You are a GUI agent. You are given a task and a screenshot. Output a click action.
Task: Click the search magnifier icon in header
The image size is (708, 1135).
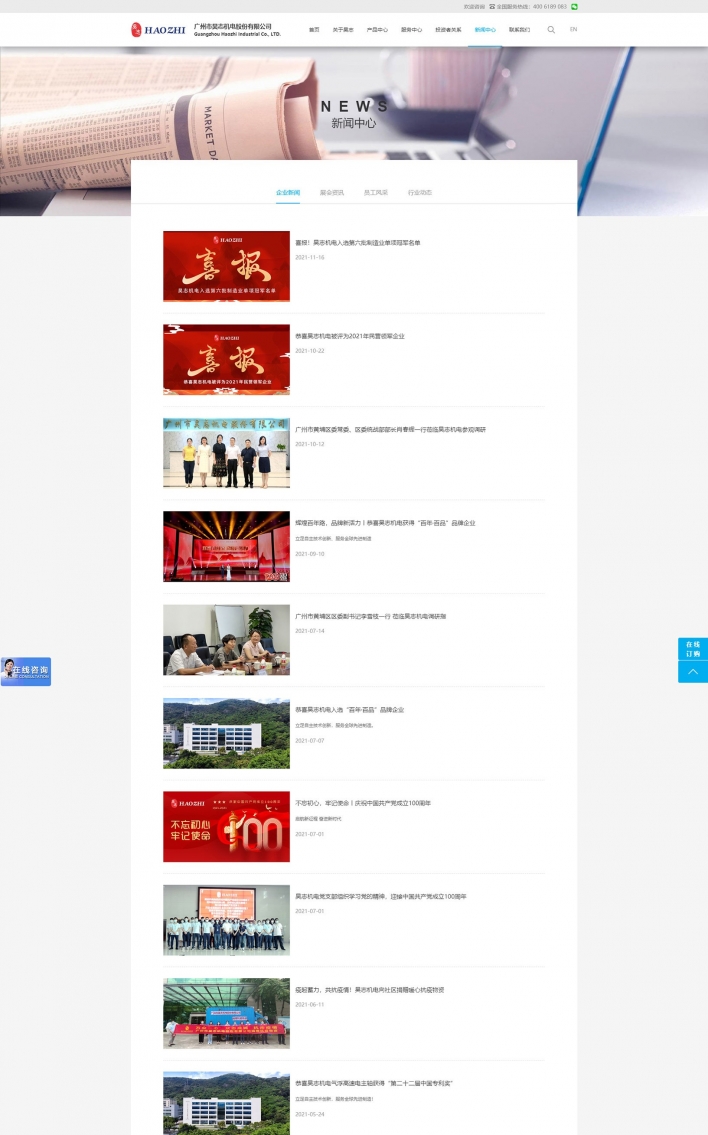coord(551,30)
